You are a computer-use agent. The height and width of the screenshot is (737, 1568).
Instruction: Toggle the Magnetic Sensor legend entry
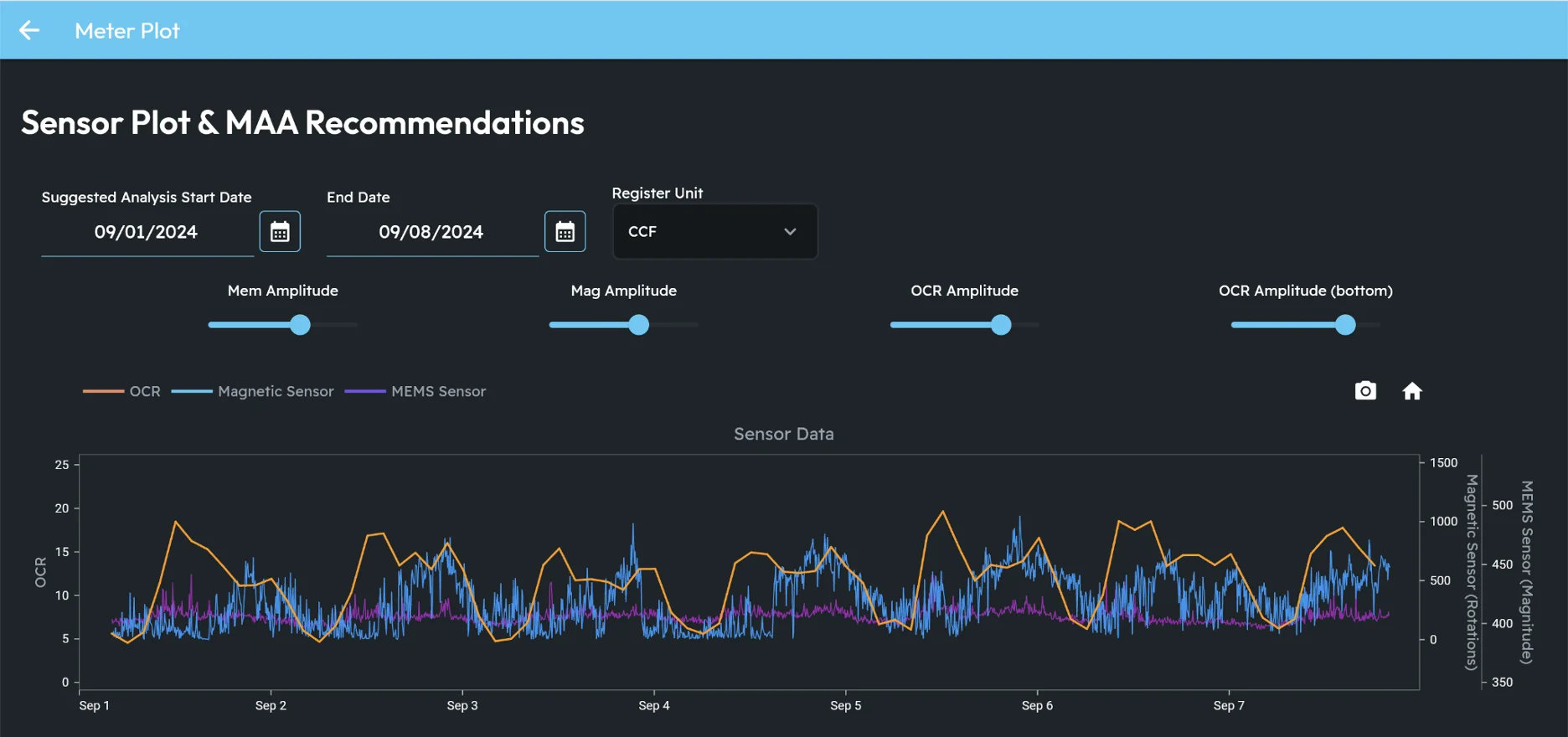tap(275, 391)
